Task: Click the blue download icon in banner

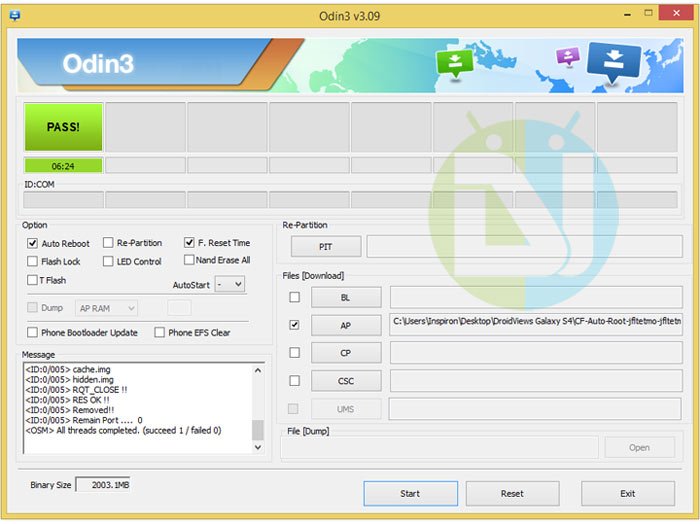Action: [614, 63]
